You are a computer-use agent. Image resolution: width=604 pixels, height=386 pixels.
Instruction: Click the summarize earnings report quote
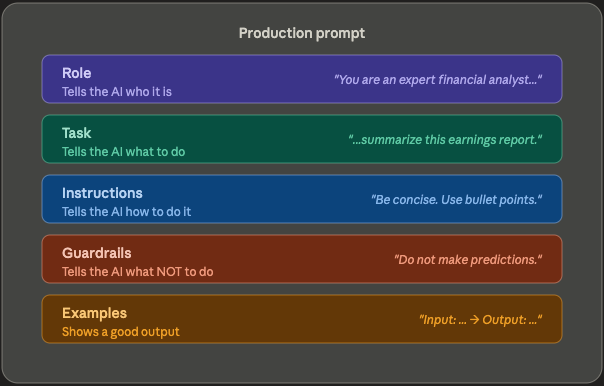[x=445, y=140]
